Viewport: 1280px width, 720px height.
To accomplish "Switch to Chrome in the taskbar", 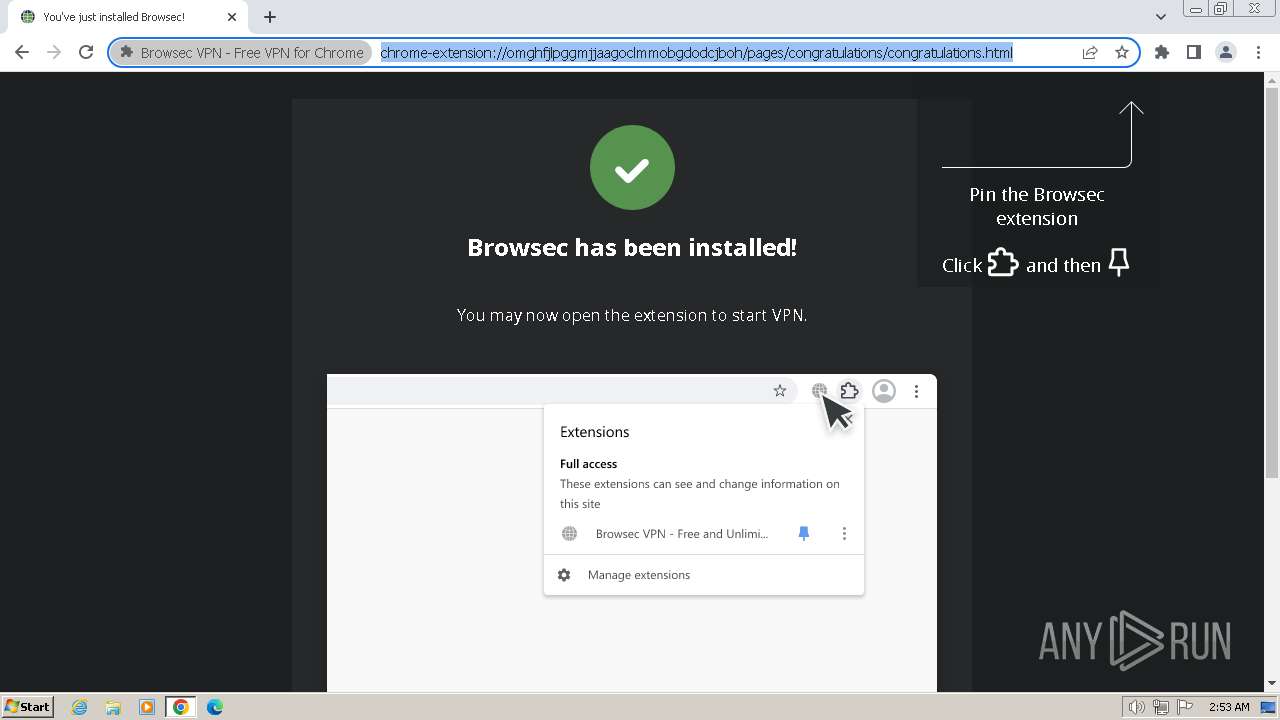I will tap(181, 707).
